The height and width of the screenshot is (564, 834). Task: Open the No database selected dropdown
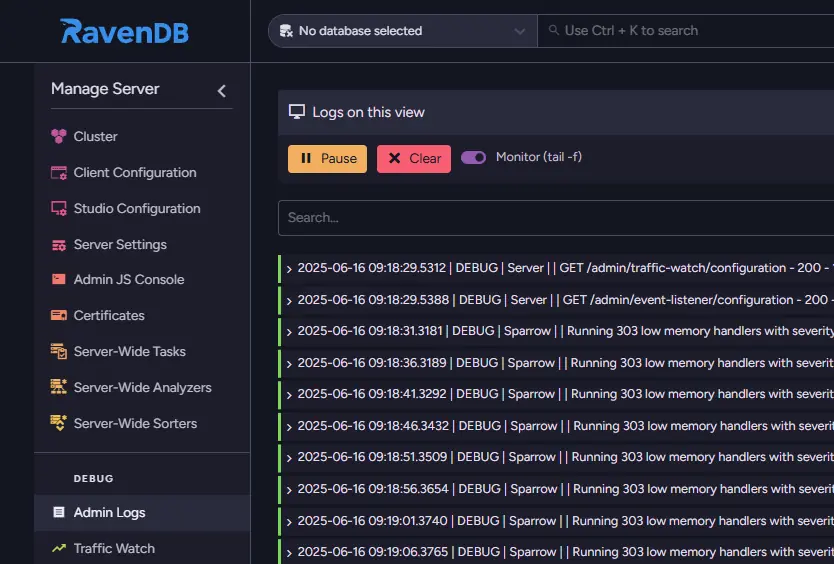tap(403, 31)
